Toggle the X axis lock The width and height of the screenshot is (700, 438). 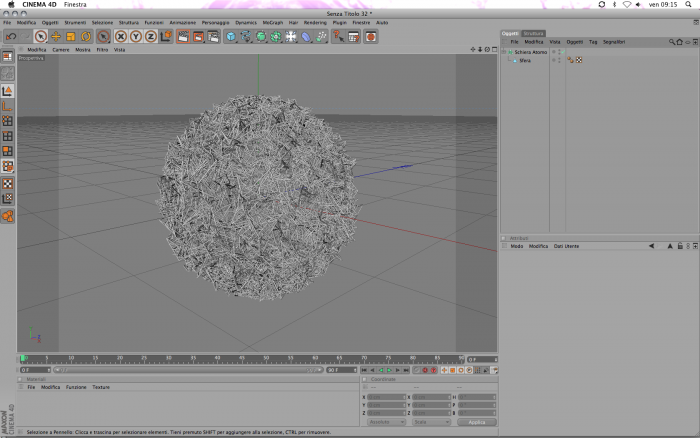tap(121, 37)
